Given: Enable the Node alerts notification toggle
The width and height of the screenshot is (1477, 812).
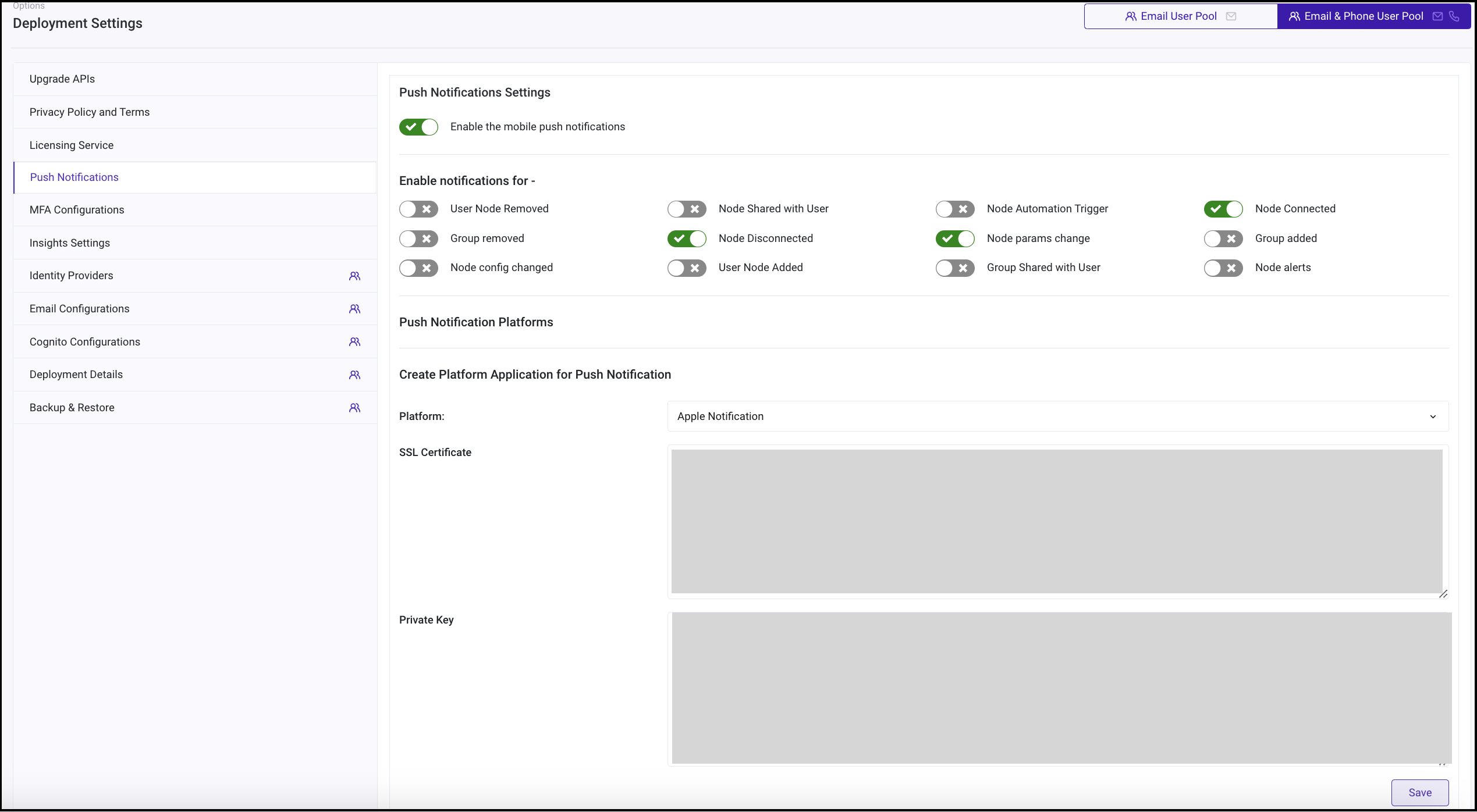Looking at the screenshot, I should click(1223, 268).
